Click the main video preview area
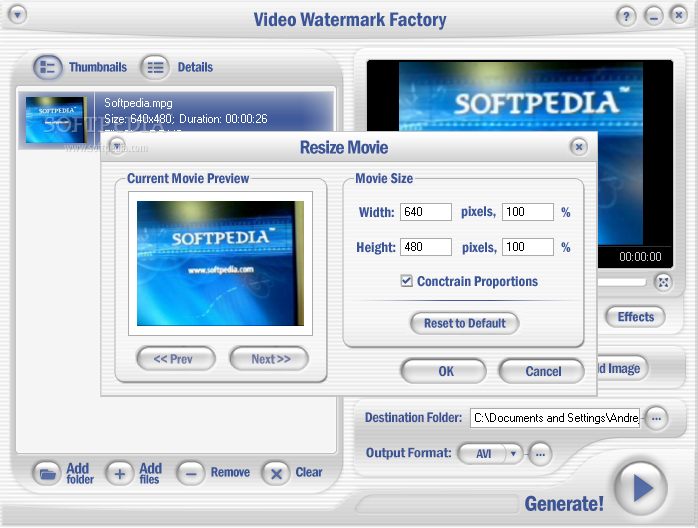The image size is (698, 528). (519, 96)
